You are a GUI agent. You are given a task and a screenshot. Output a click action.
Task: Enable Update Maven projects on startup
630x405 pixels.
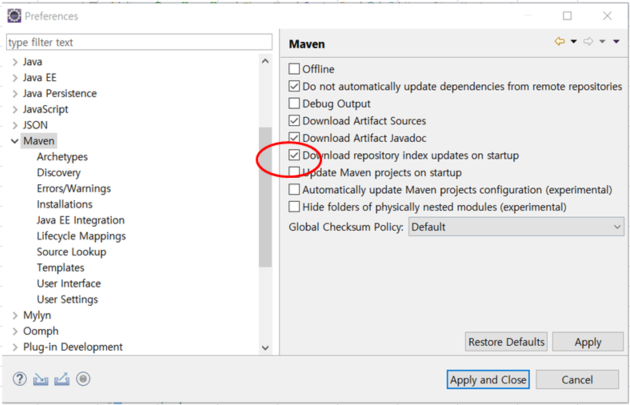pos(294,172)
